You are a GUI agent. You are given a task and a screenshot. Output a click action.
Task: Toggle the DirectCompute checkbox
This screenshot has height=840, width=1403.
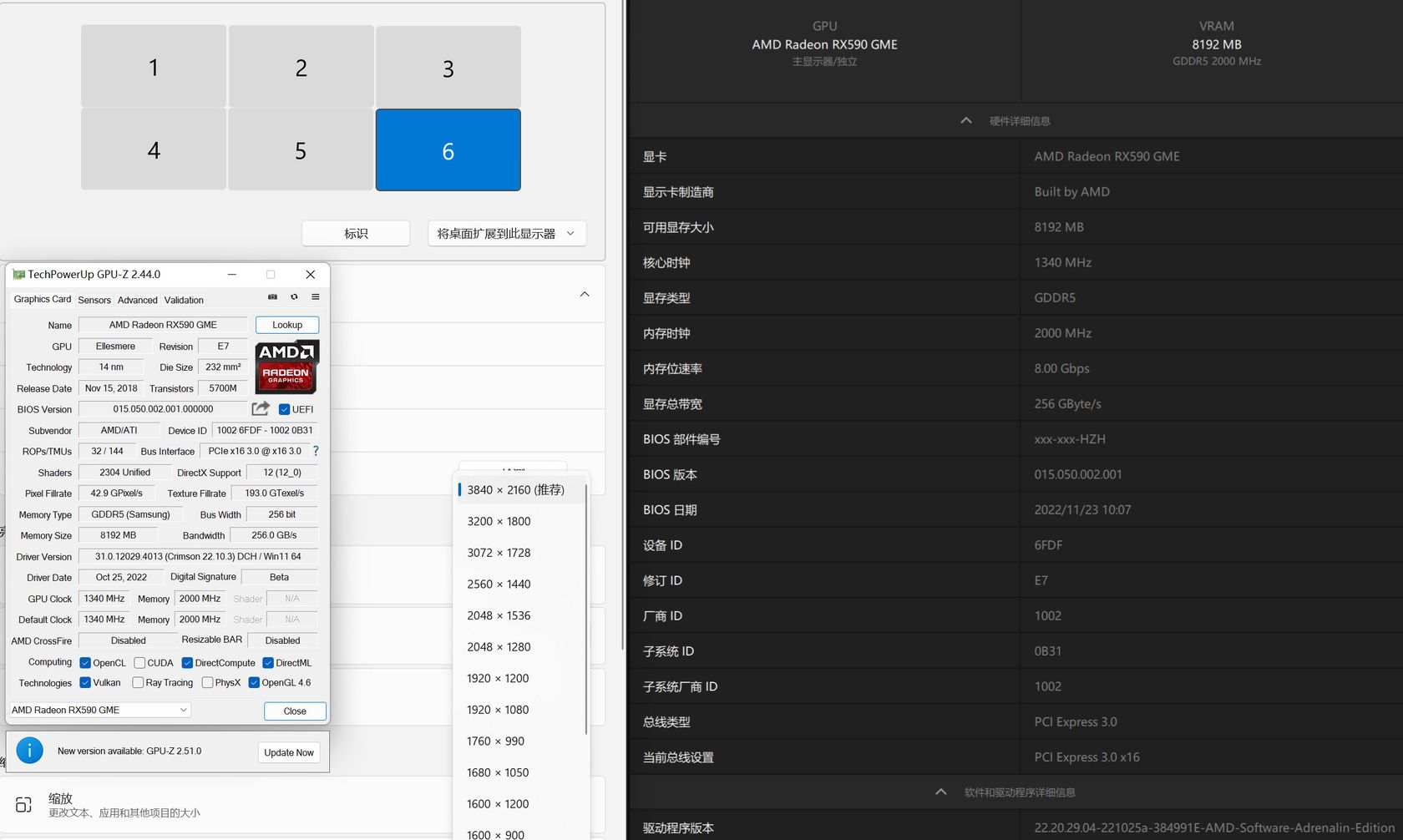tap(187, 663)
